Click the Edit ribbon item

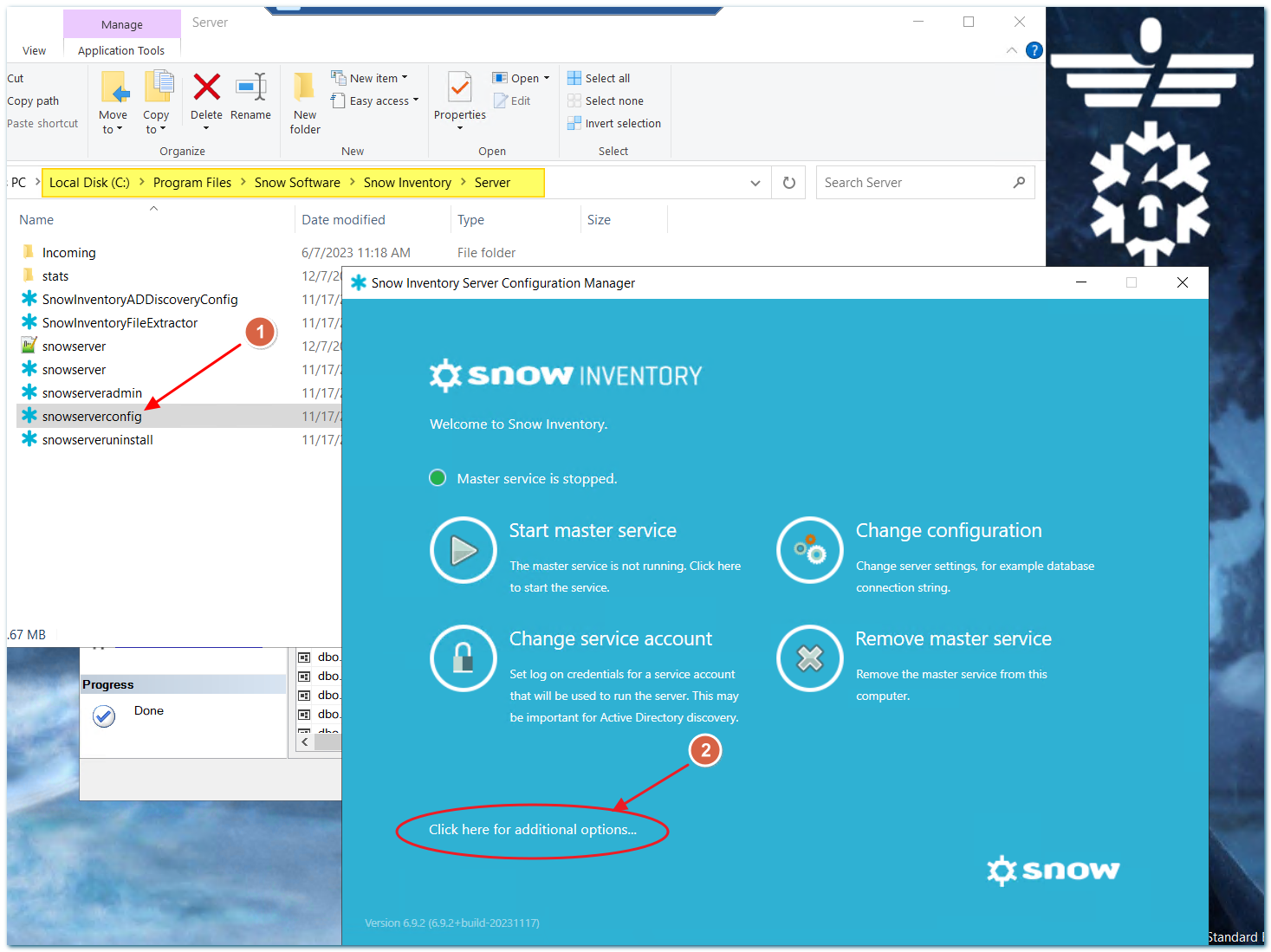tap(512, 100)
